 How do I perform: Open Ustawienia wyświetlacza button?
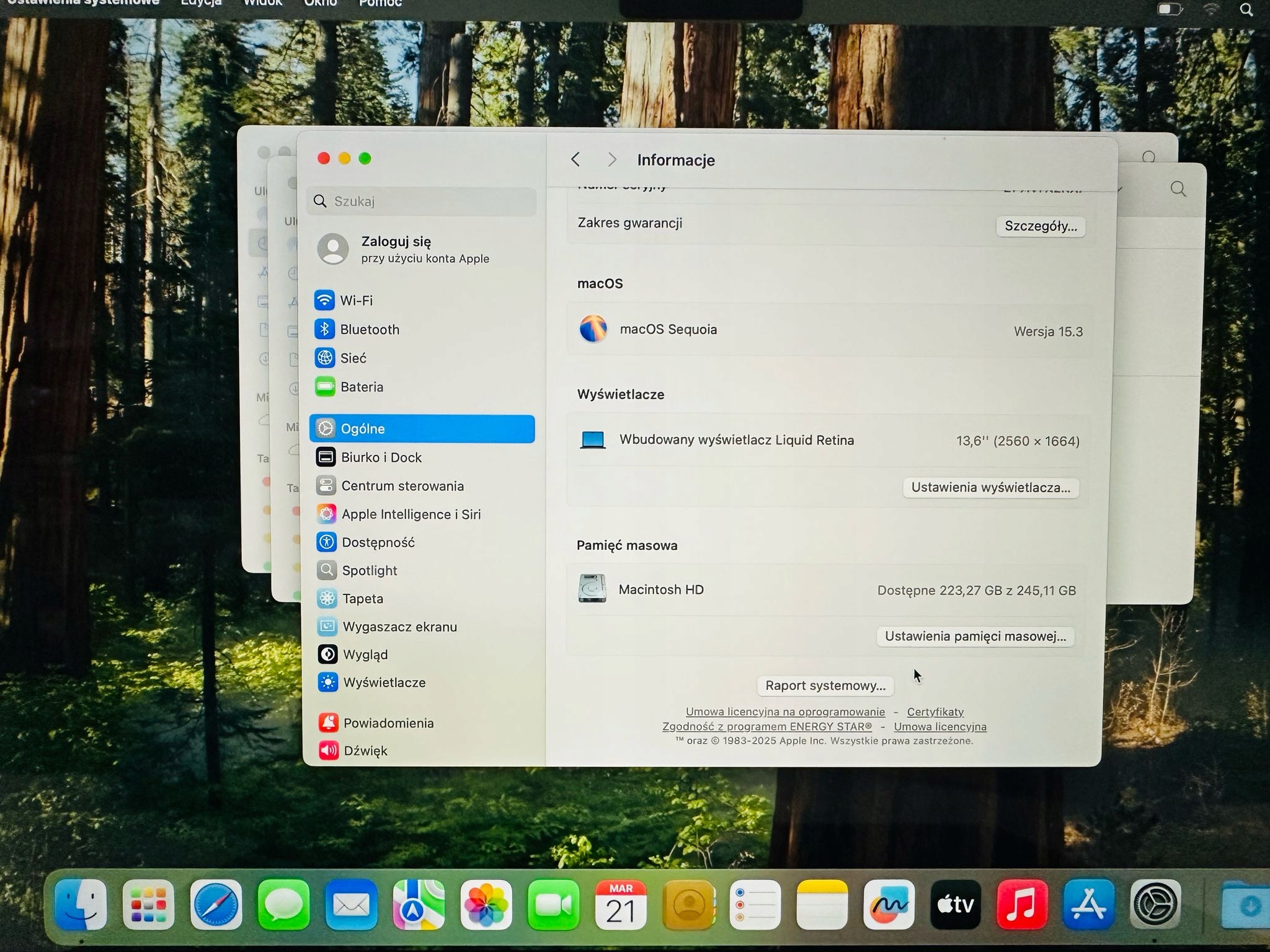[x=990, y=487]
